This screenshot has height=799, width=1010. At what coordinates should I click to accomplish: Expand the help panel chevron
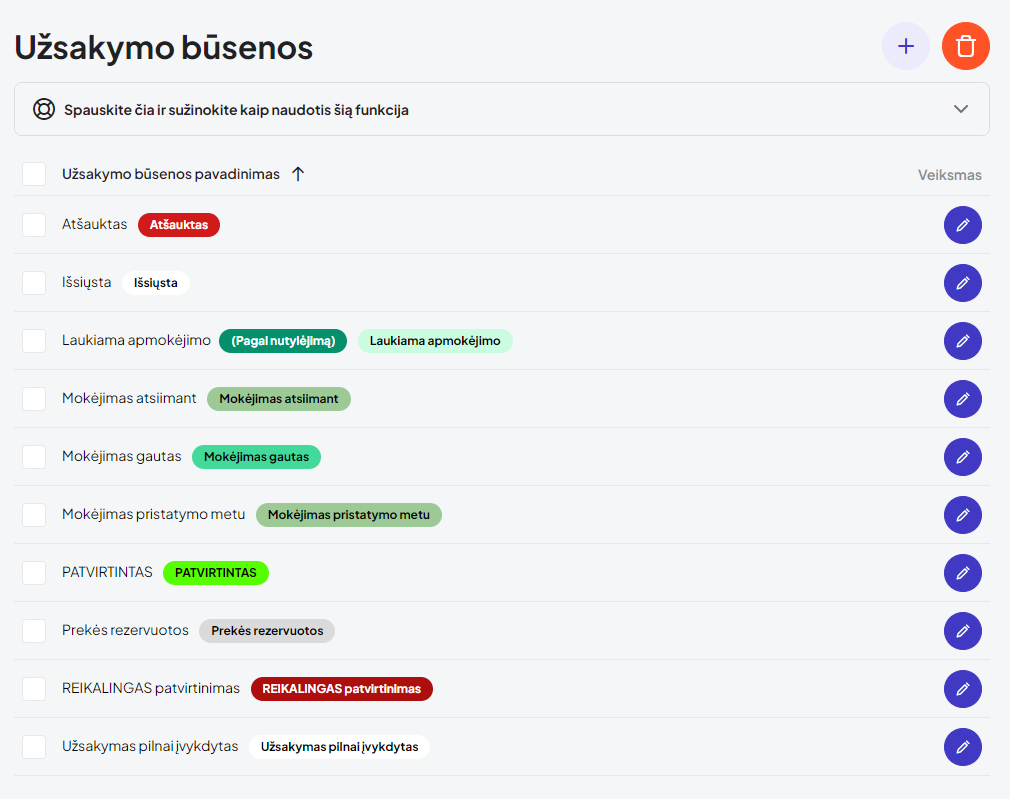961,109
